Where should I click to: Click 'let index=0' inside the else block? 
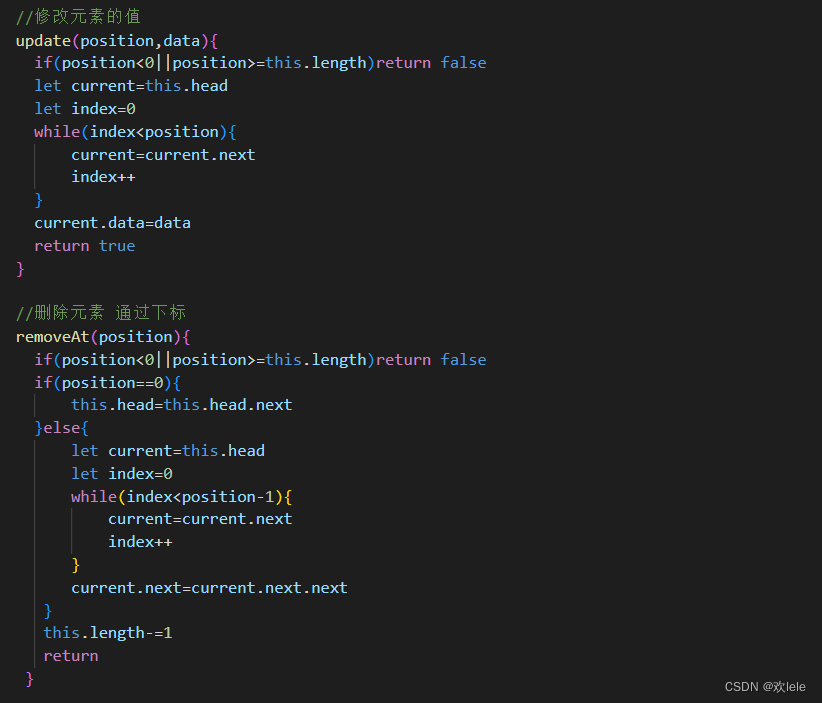pos(122,474)
